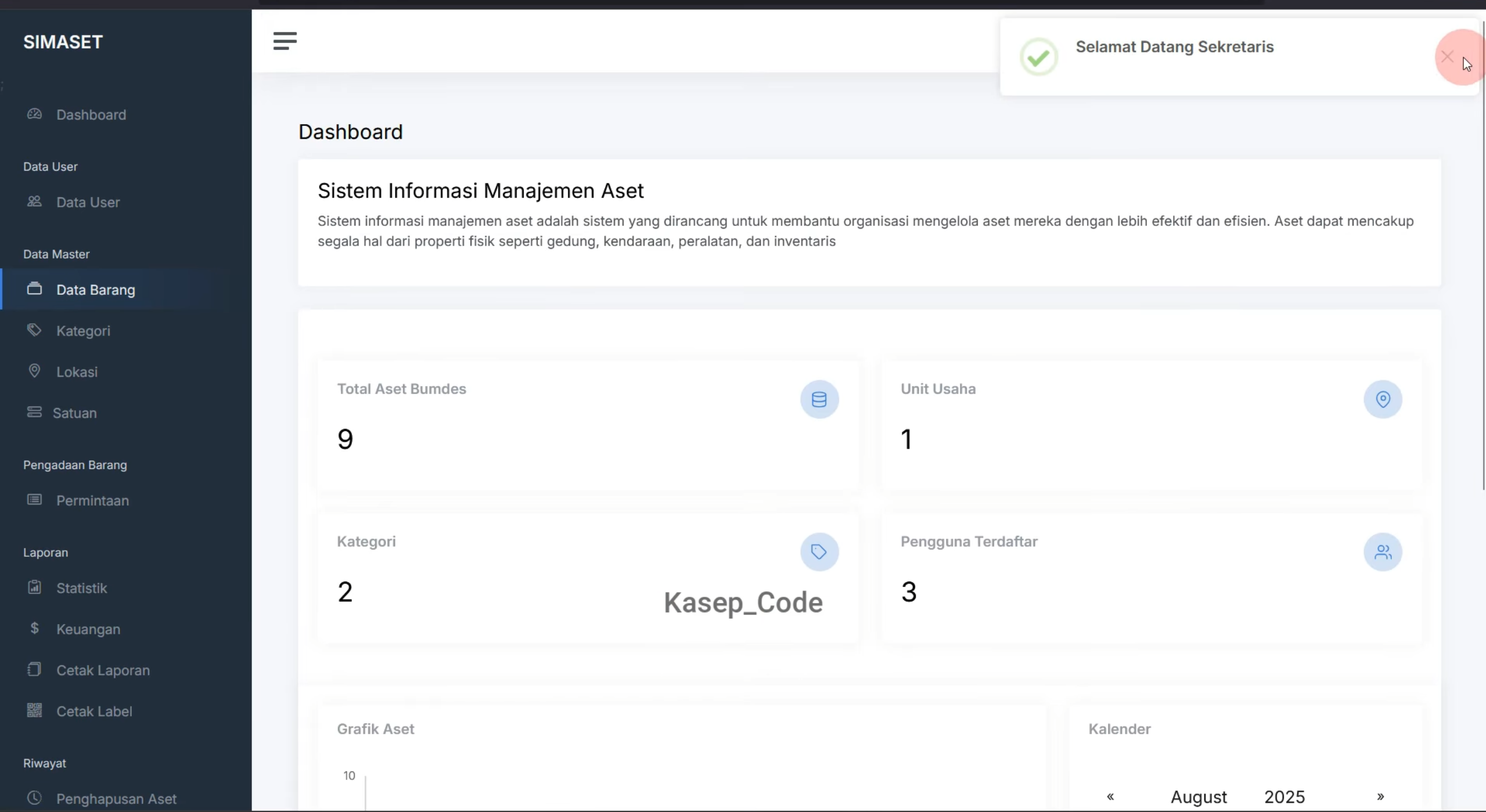Open Keuangan report link
Image resolution: width=1486 pixels, height=812 pixels.
click(126, 629)
